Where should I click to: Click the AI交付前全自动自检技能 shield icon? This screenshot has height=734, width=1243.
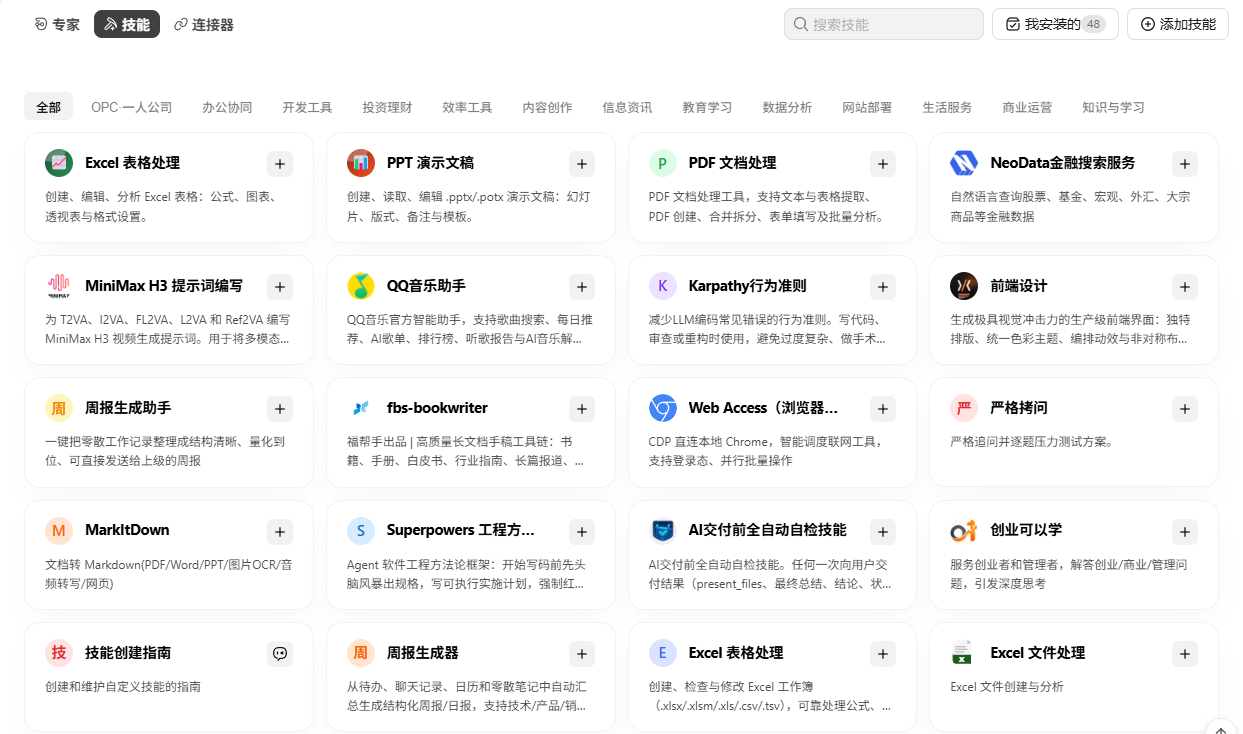pyautogui.click(x=663, y=531)
